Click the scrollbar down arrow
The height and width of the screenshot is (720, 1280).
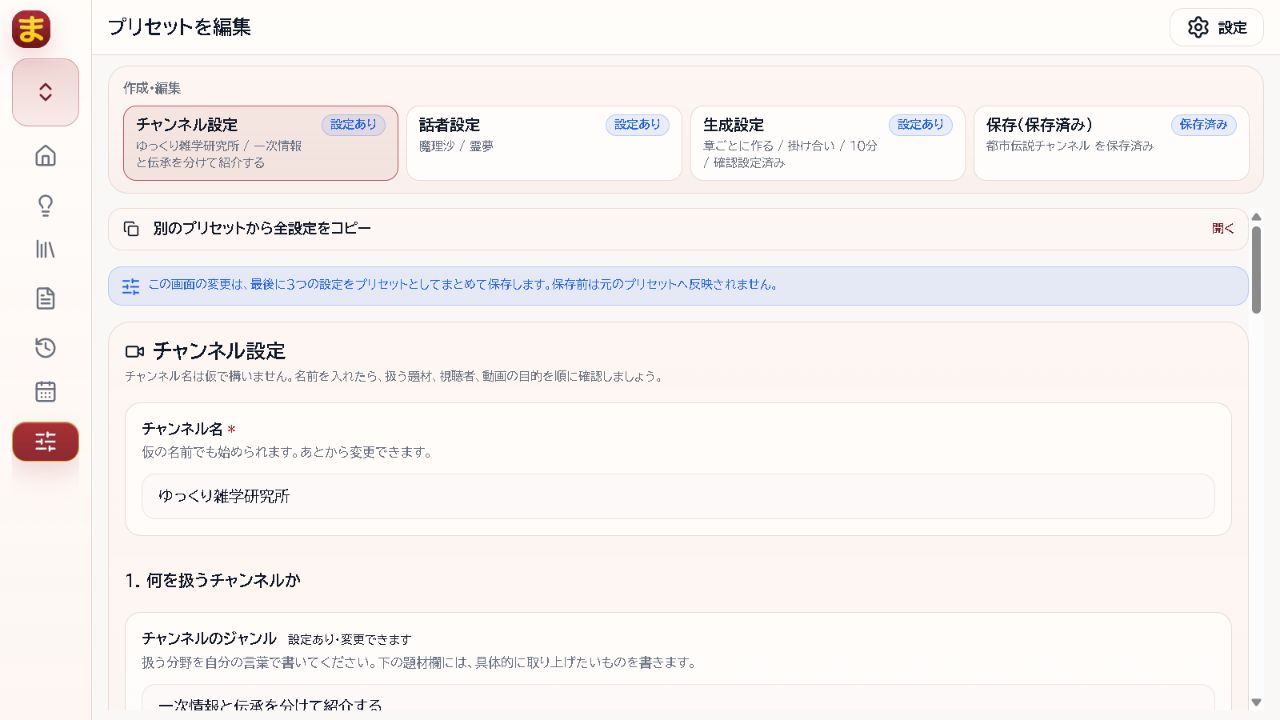(x=1257, y=702)
